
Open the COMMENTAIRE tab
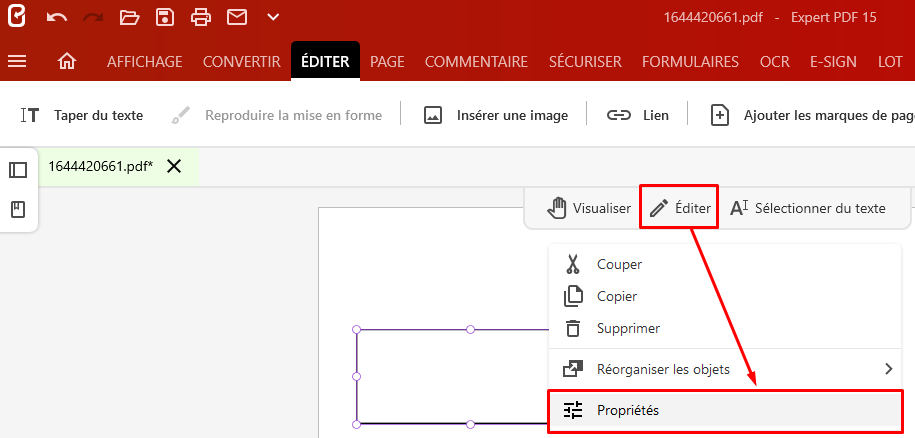[x=476, y=62]
